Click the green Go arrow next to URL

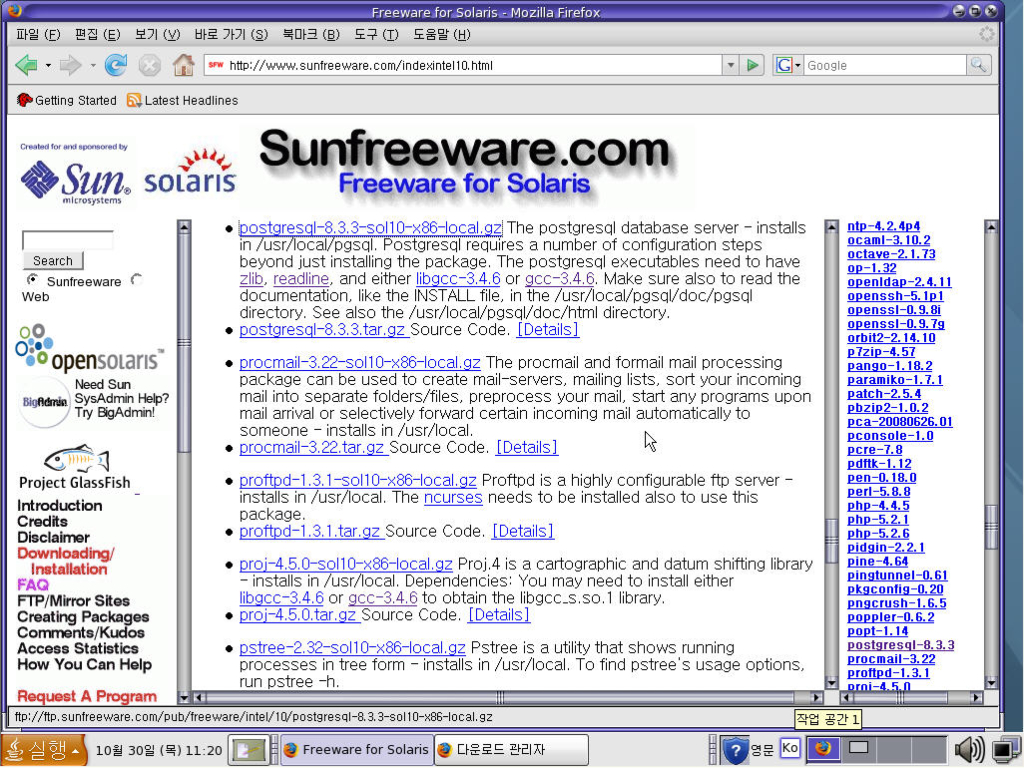(x=752, y=65)
